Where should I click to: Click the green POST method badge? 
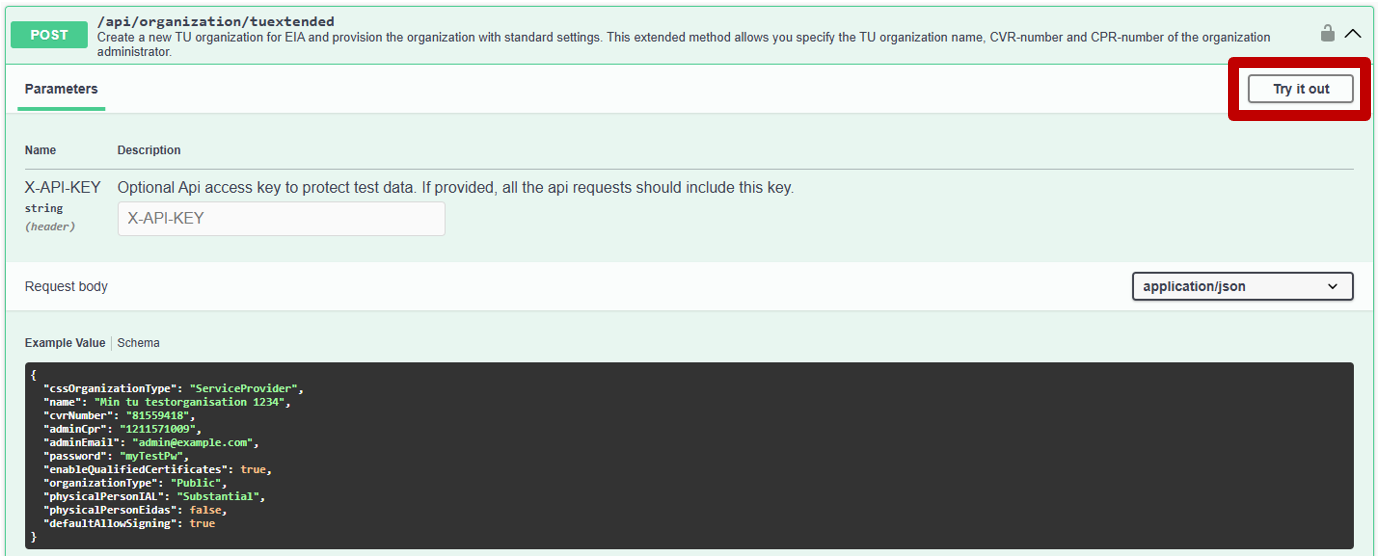[49, 35]
